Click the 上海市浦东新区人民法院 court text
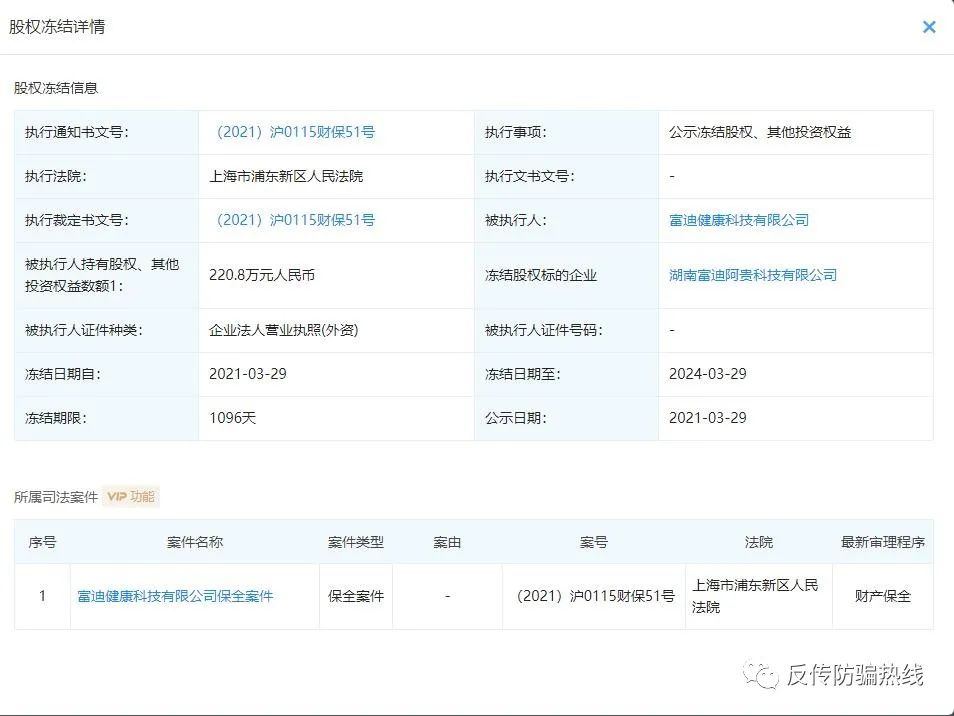The width and height of the screenshot is (954, 716). [x=290, y=176]
